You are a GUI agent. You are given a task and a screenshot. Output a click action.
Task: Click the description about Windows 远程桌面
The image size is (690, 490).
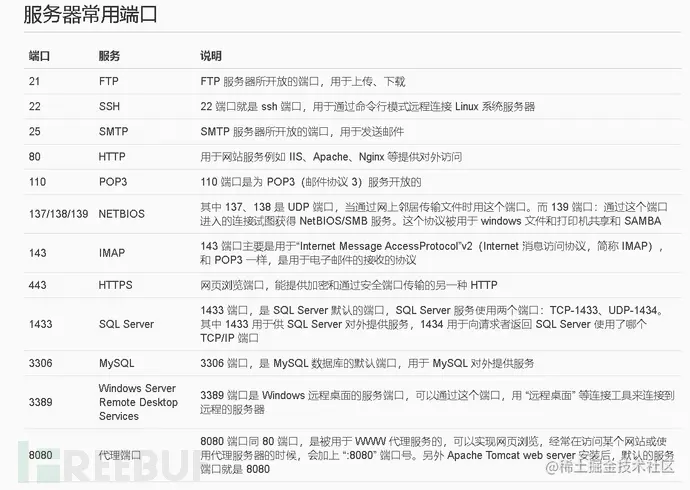point(437,402)
